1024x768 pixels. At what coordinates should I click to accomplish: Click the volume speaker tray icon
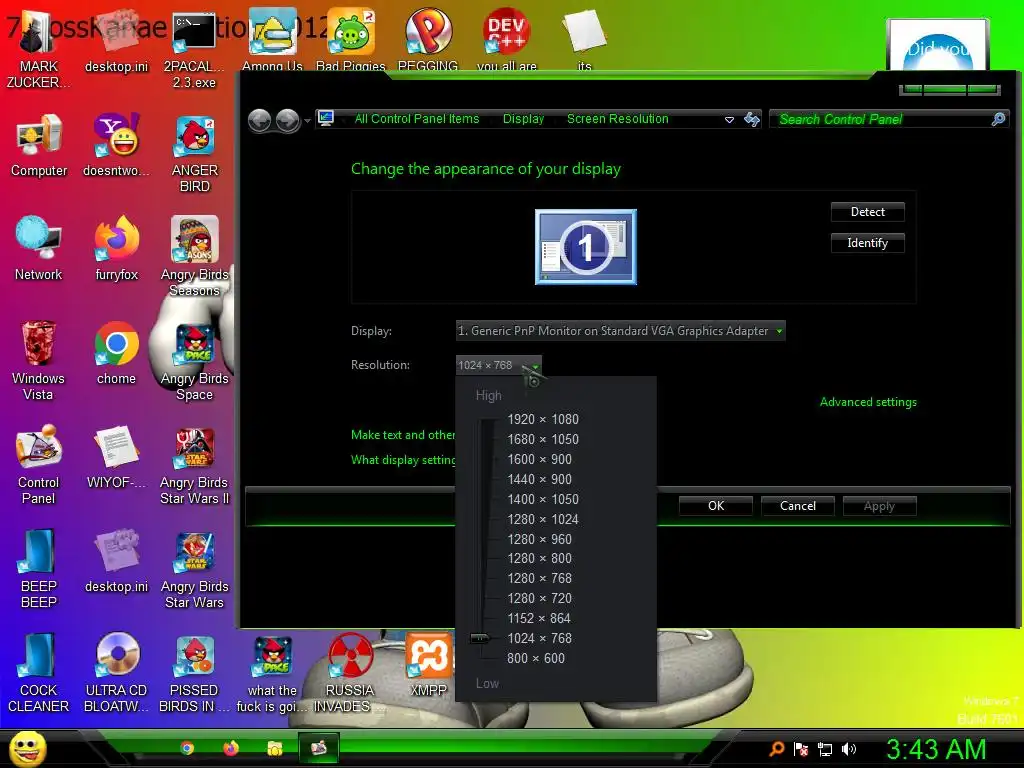[848, 749]
